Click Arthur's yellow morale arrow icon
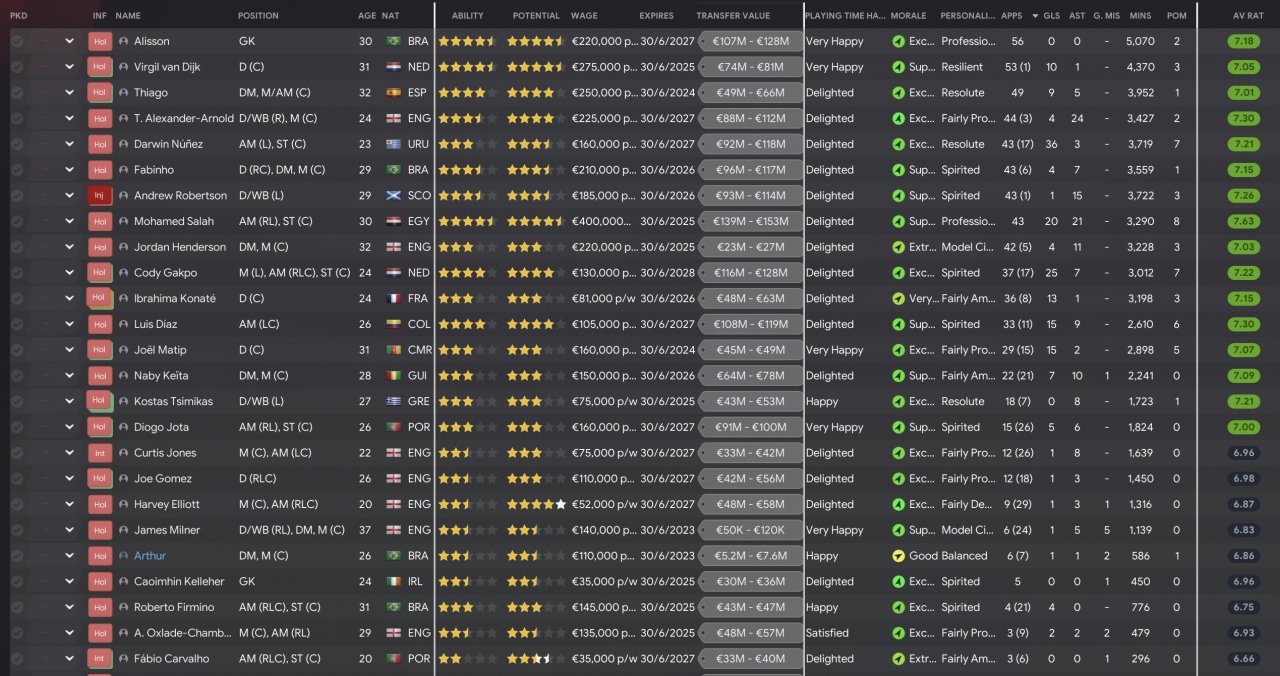Image resolution: width=1280 pixels, height=676 pixels. (x=898, y=556)
